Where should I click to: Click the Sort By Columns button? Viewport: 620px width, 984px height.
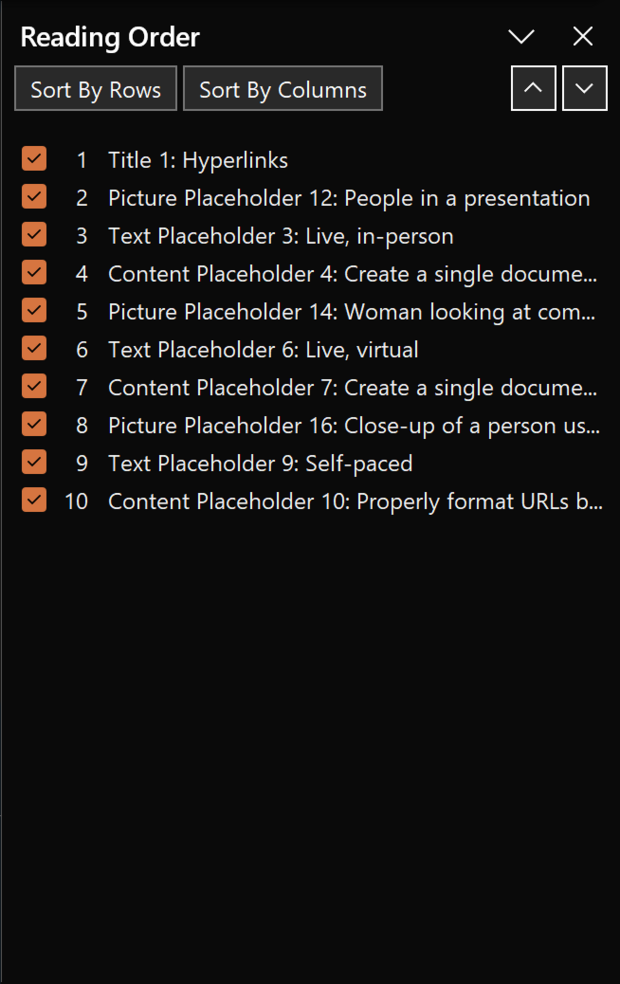coord(282,89)
